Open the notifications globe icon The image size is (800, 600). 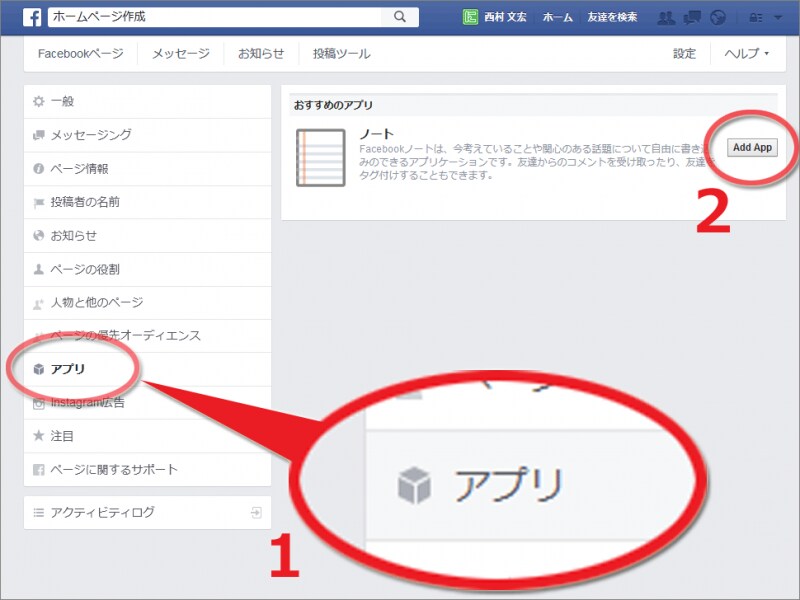point(717,17)
